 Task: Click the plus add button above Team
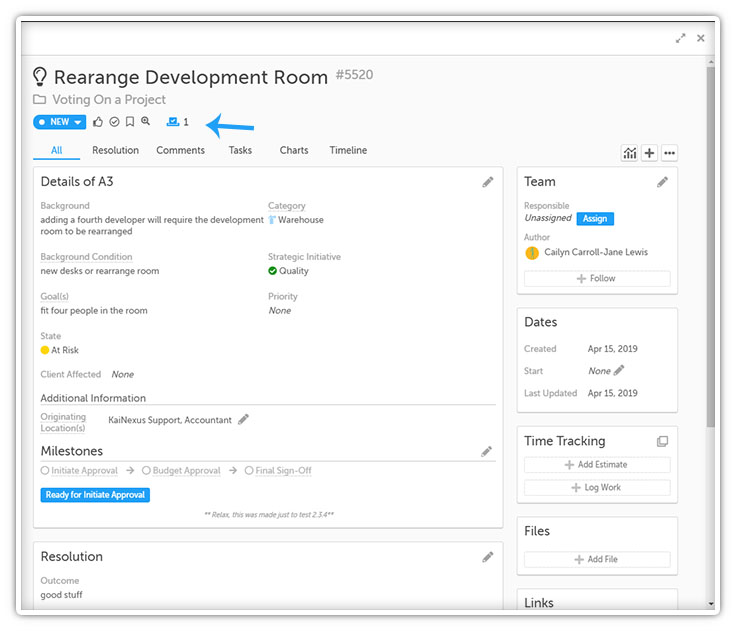click(x=649, y=153)
